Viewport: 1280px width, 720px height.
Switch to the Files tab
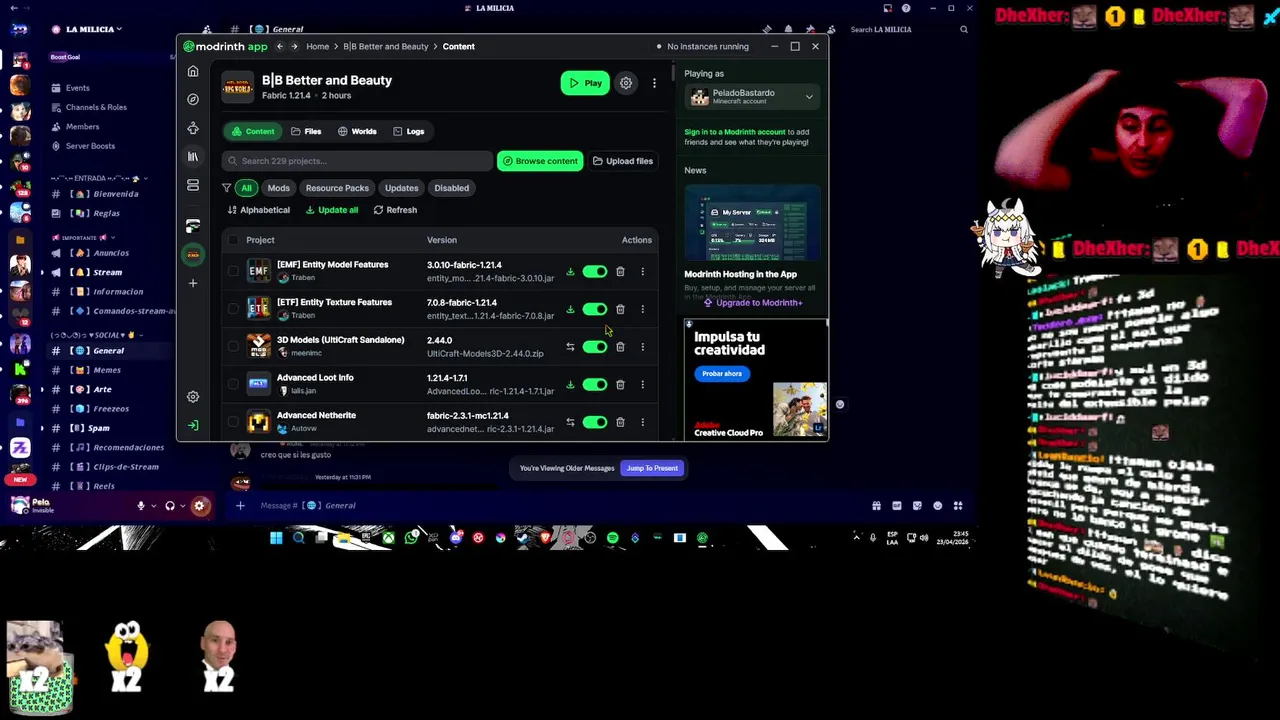(306, 131)
